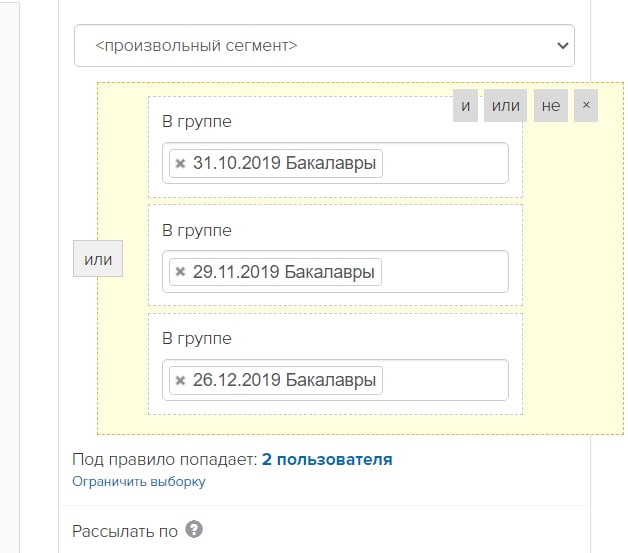The height and width of the screenshot is (553, 628).
Task: Click the 'и' operator button
Action: coord(465,106)
